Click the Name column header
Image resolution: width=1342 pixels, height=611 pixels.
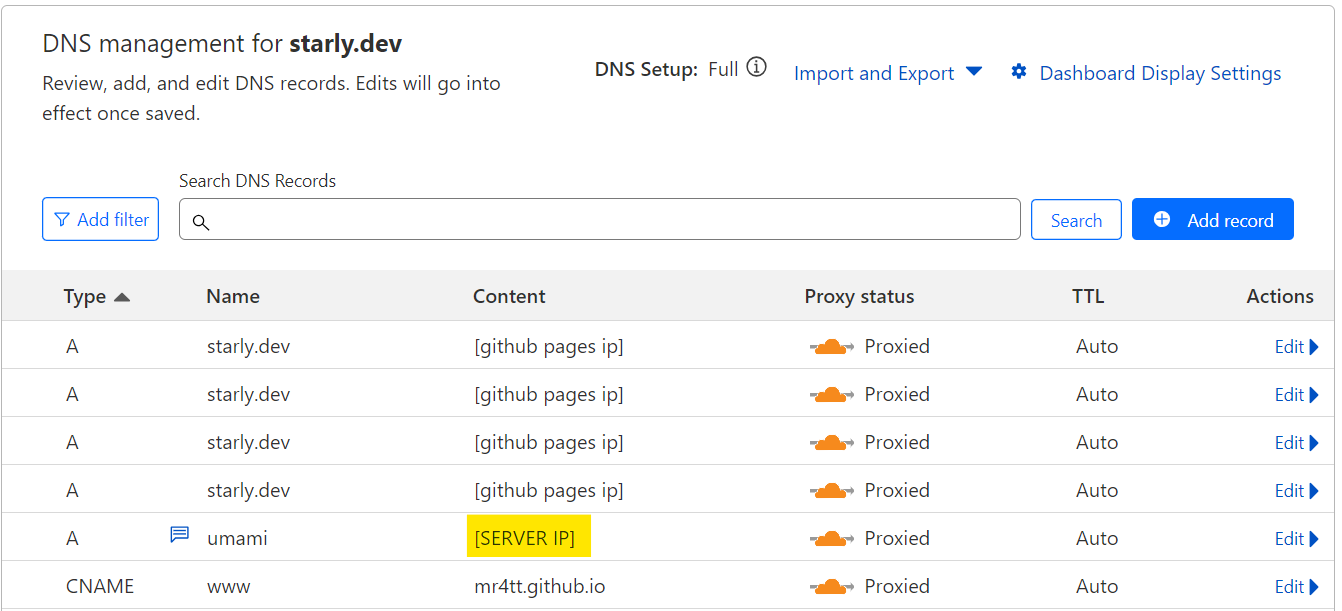[x=233, y=296]
